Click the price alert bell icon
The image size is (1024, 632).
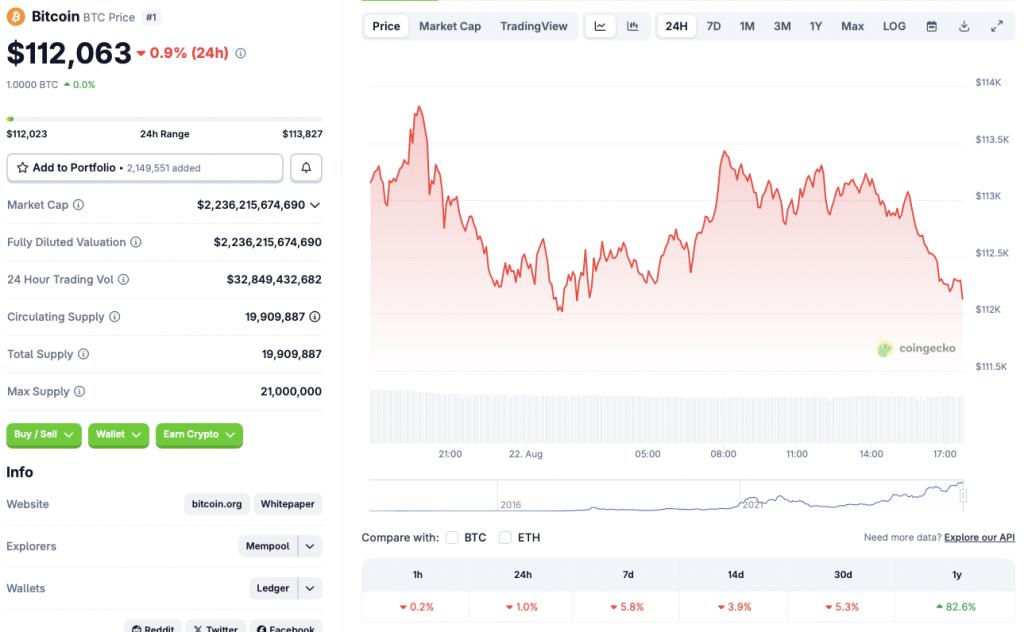click(x=306, y=168)
